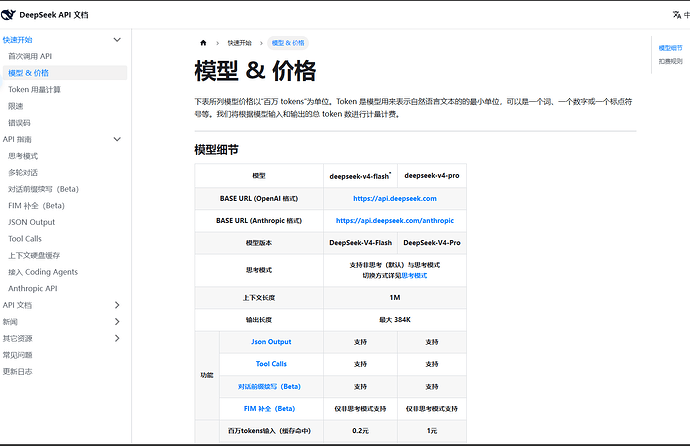The width and height of the screenshot is (690, 446).
Task: Click BASE URL (Anthropic 格式) row label
Action: pos(259,220)
